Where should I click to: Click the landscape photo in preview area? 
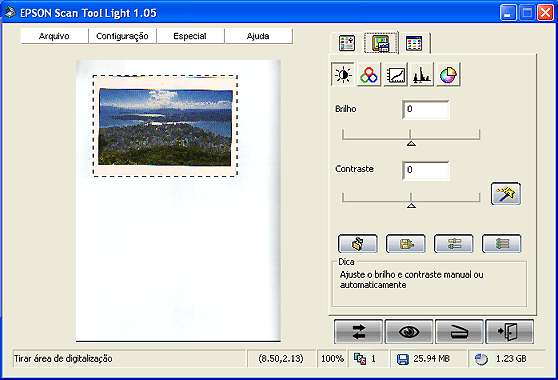[x=165, y=127]
